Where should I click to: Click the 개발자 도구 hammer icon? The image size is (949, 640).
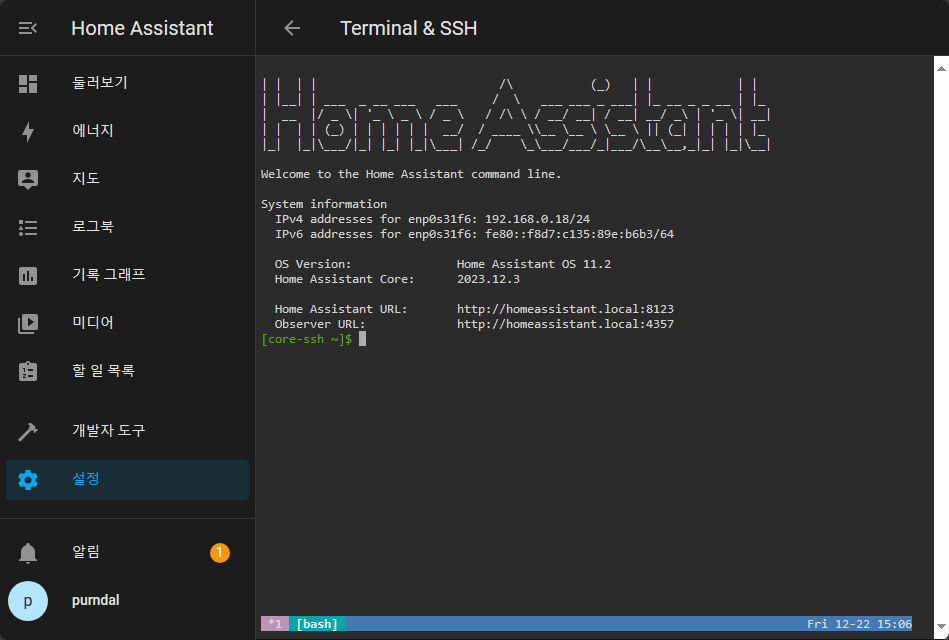pyautogui.click(x=28, y=431)
